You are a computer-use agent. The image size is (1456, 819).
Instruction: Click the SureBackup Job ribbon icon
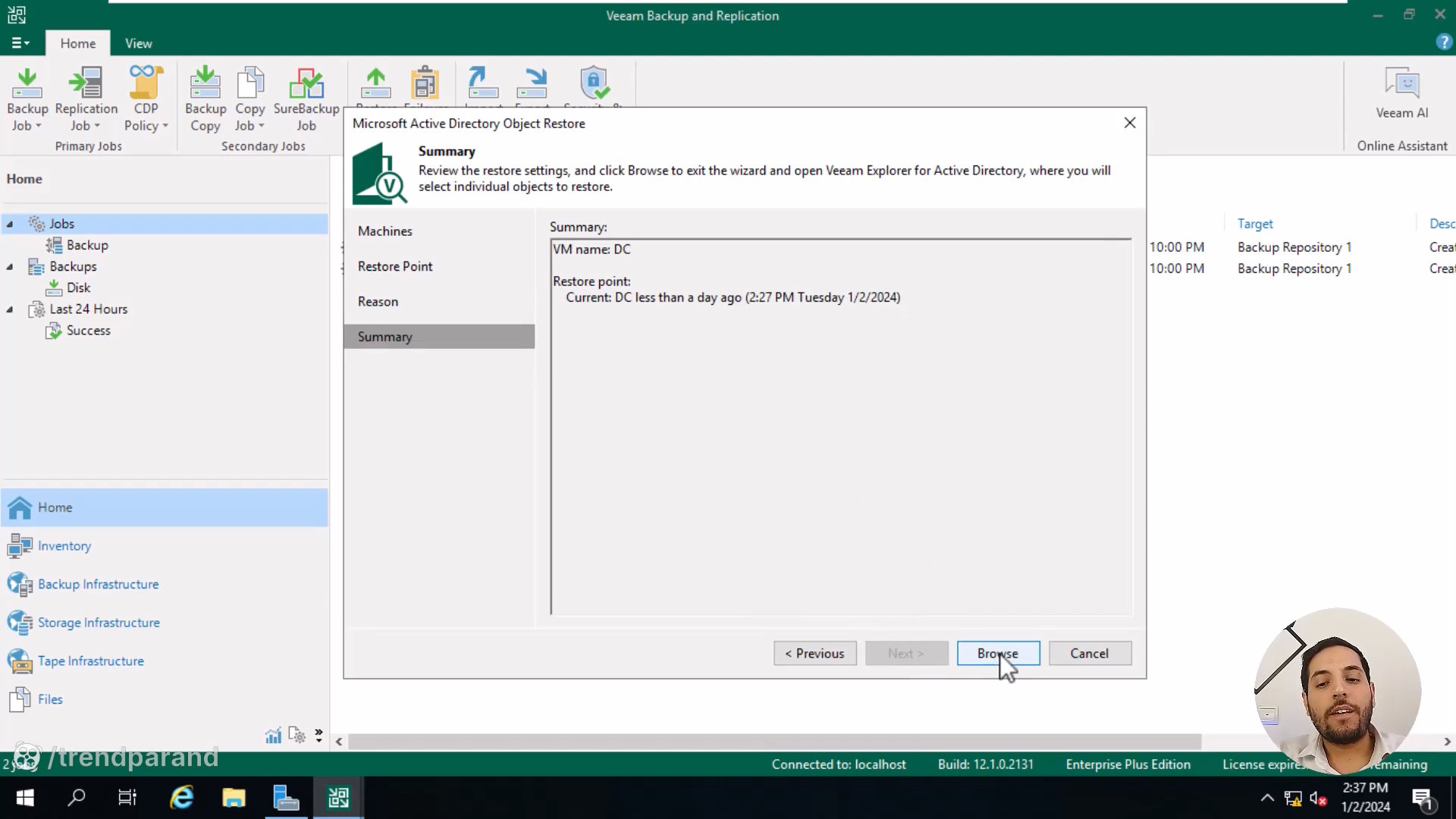coord(306,83)
